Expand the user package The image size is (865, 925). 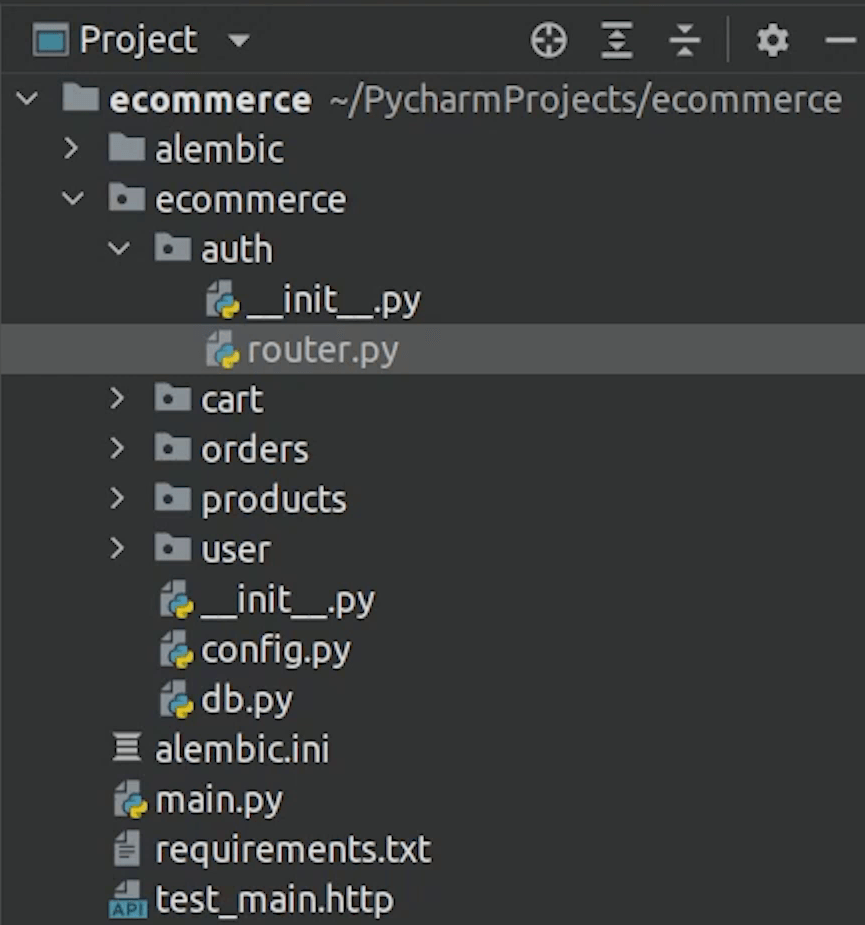119,549
